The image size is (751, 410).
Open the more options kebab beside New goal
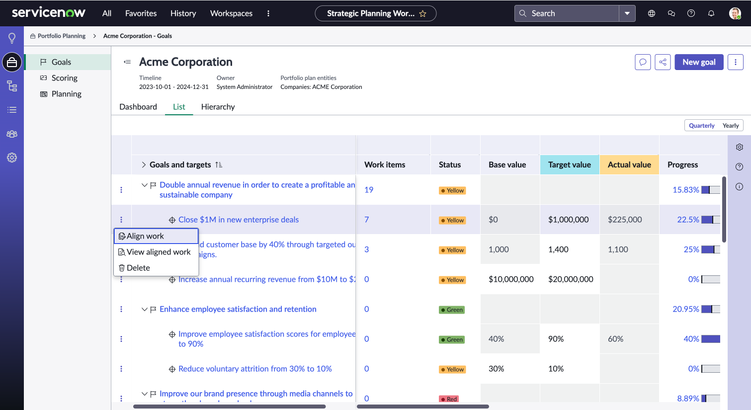point(735,62)
